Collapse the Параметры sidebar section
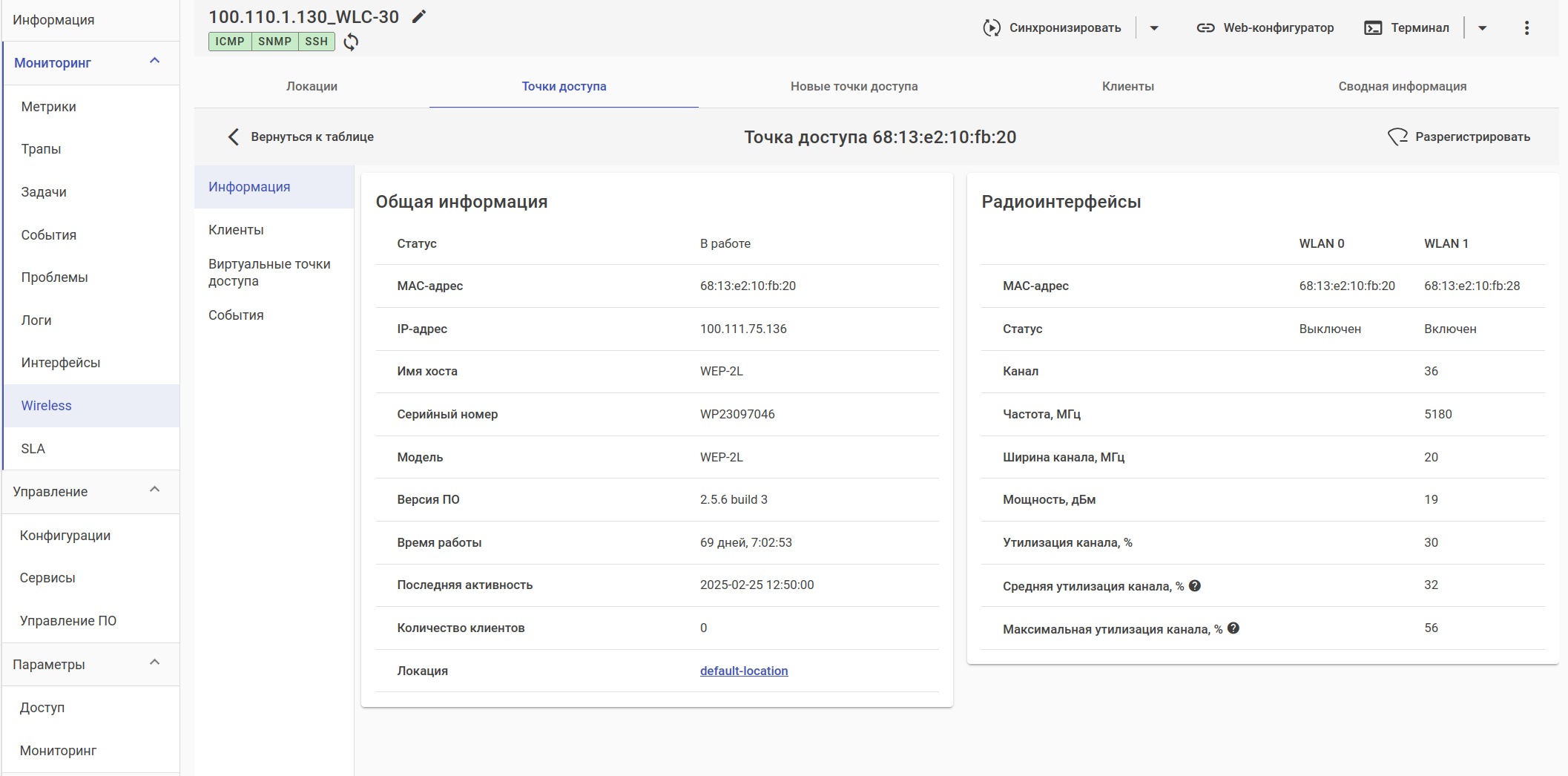Viewport: 1568px width, 776px height. coord(154,663)
